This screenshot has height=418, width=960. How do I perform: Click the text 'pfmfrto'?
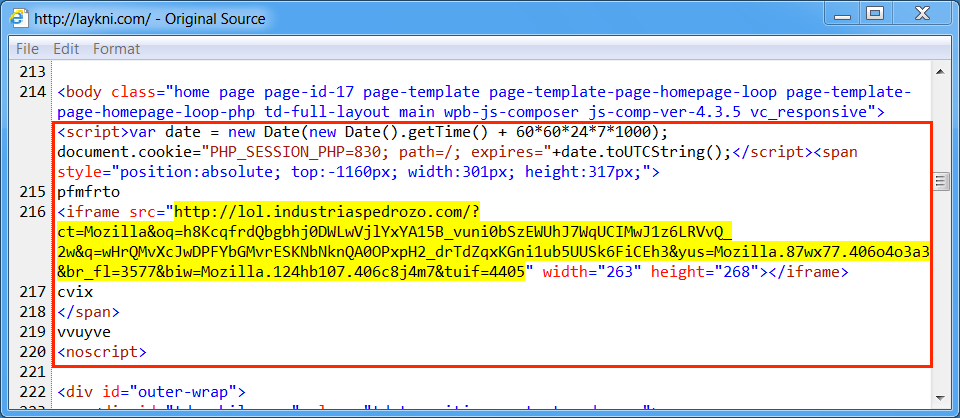click(x=89, y=192)
